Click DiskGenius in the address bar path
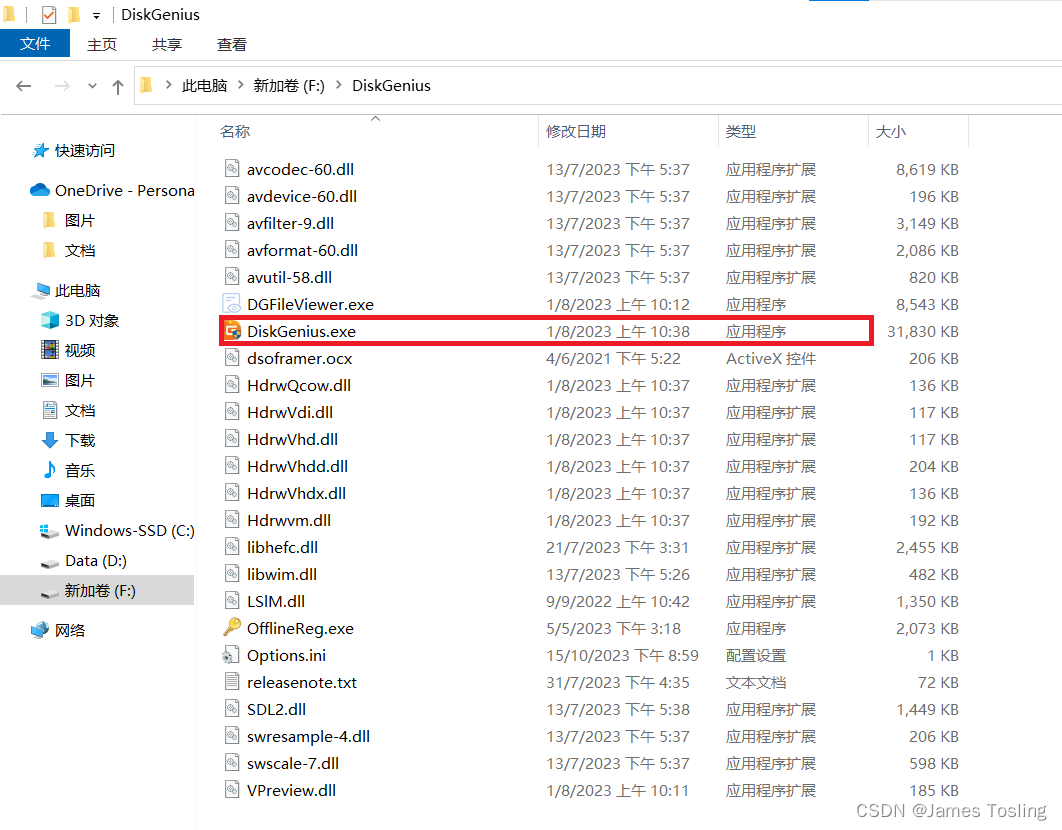 point(391,85)
